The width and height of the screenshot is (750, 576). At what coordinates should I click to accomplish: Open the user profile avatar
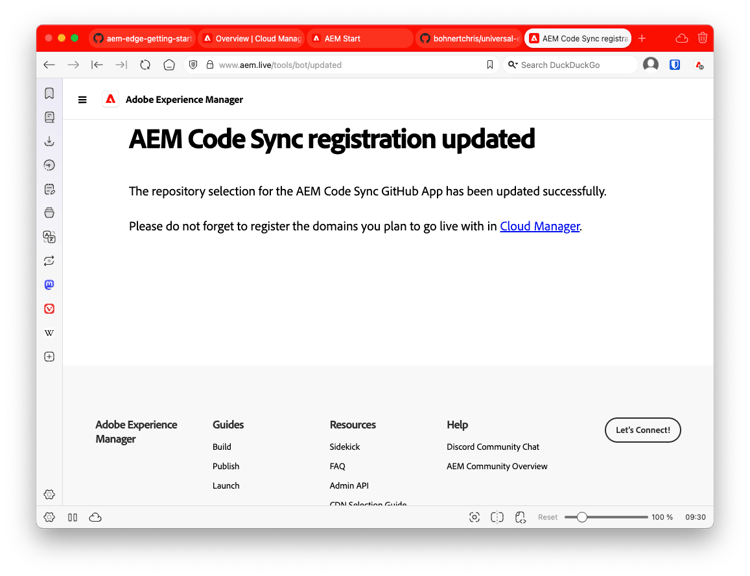coord(651,64)
